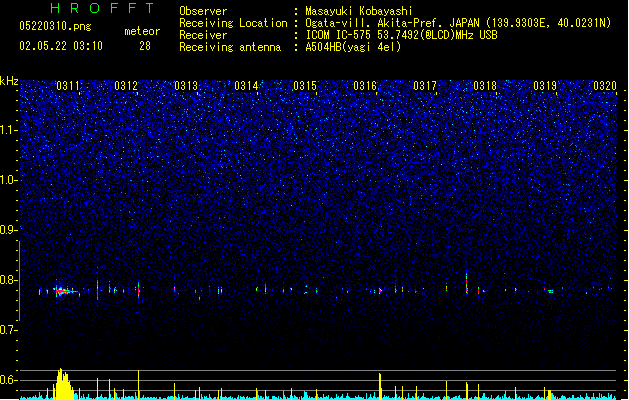Click the Receiving Location label

coord(233,23)
